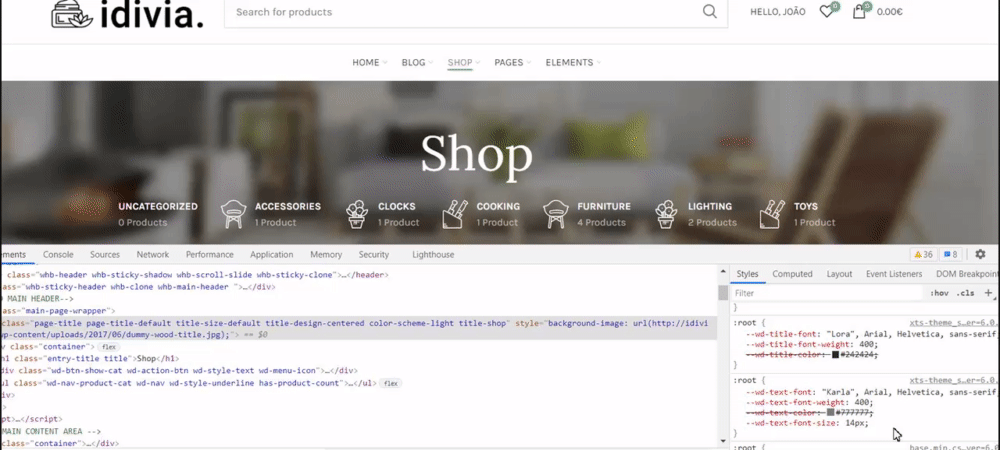1000x450 pixels.
Task: Click the Toys category label
Action: [805, 207]
